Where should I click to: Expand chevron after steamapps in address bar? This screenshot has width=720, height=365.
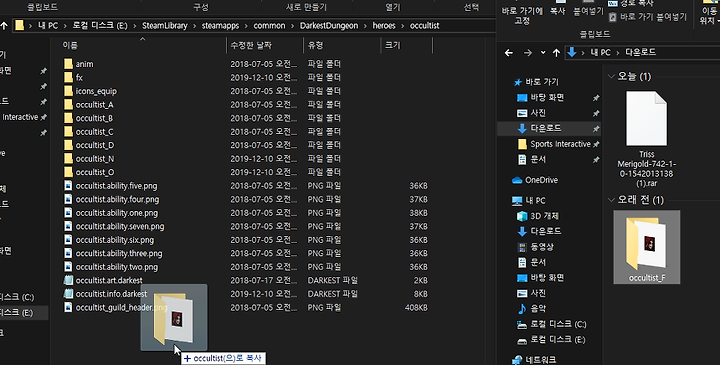pos(246,26)
